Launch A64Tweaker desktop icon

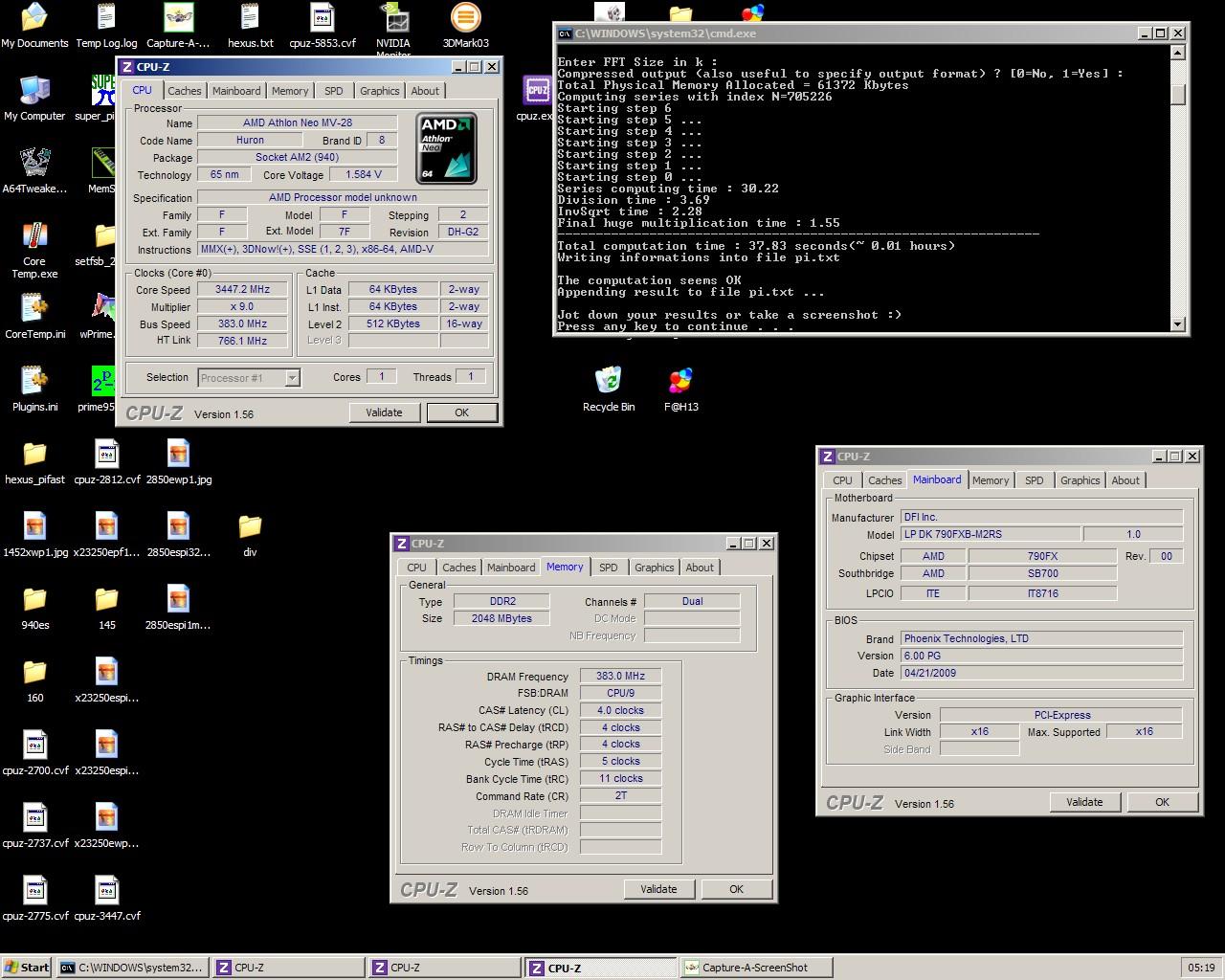coord(34,170)
